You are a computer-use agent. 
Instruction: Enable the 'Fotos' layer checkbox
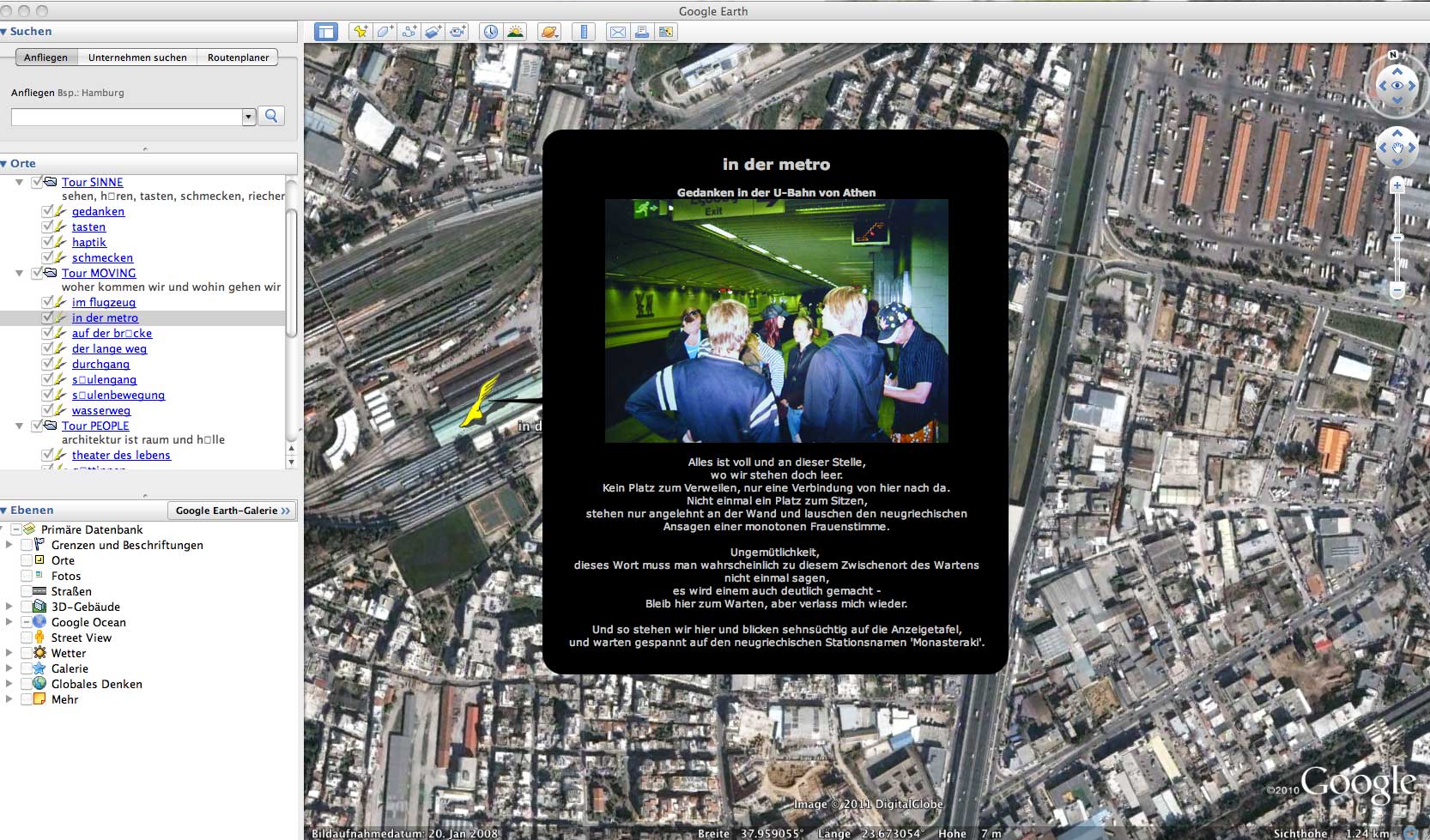tap(27, 576)
